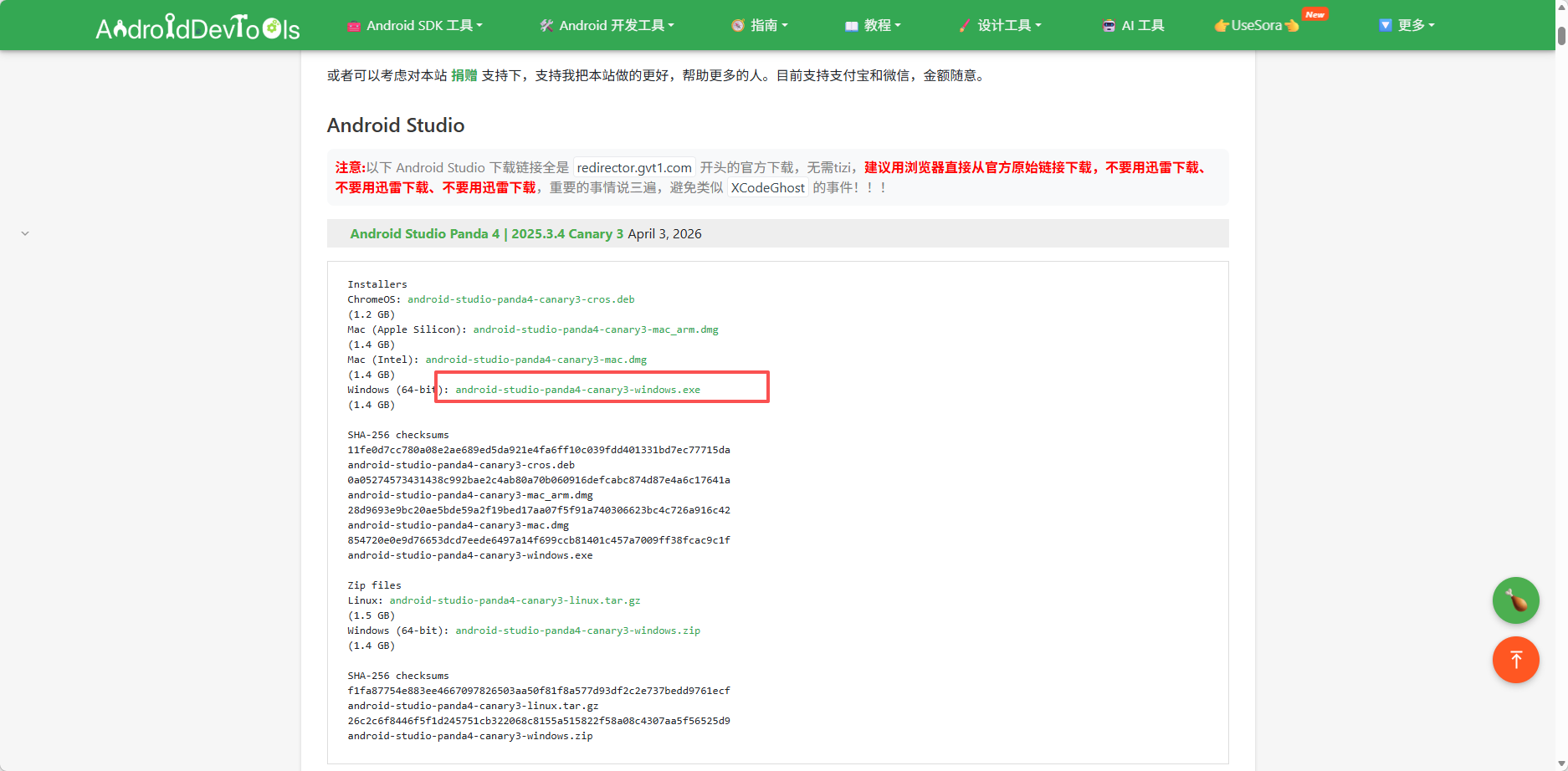Click the first SHA-256 checksums label

click(398, 435)
